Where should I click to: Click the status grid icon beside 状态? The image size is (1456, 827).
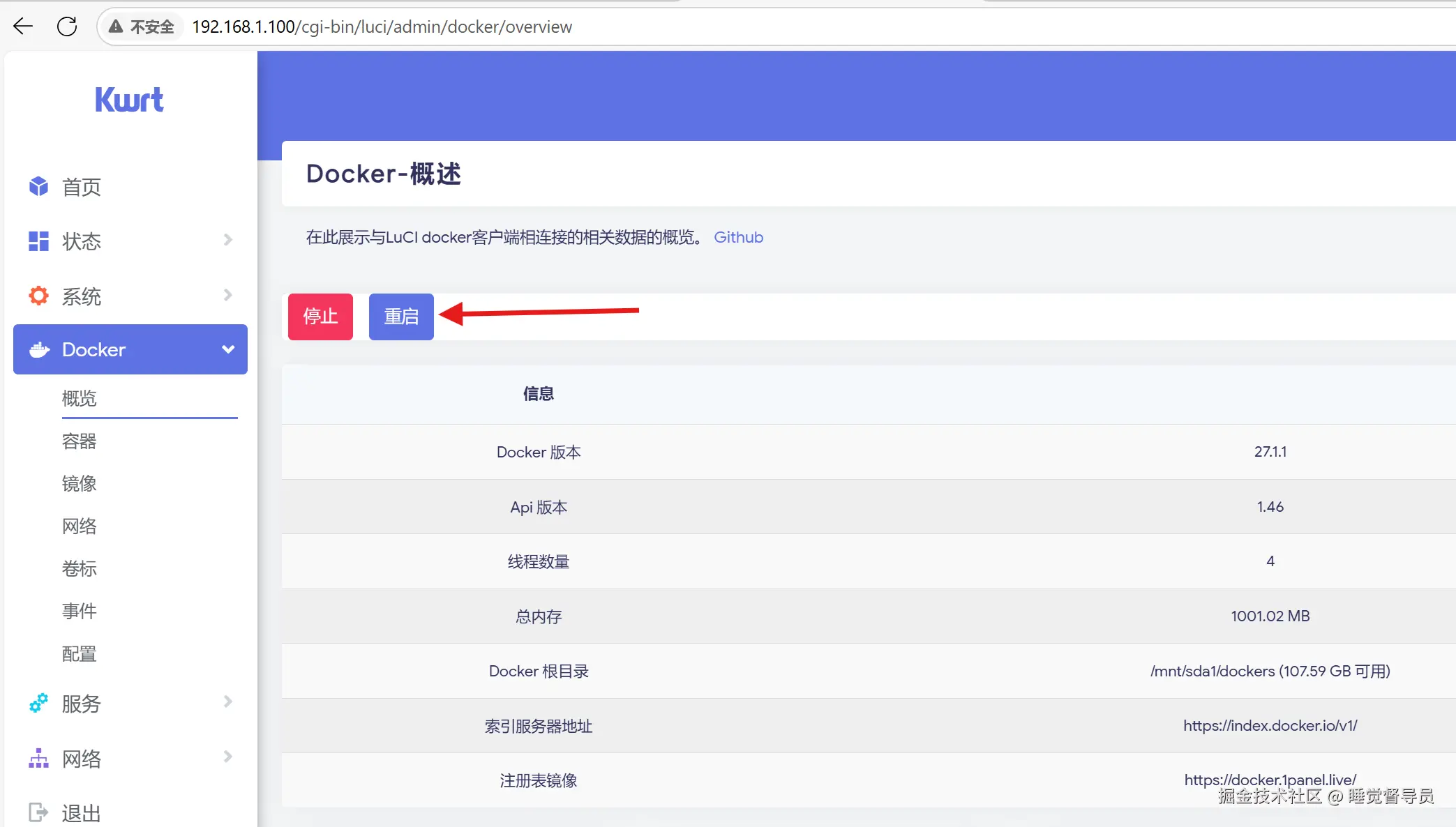coord(38,241)
